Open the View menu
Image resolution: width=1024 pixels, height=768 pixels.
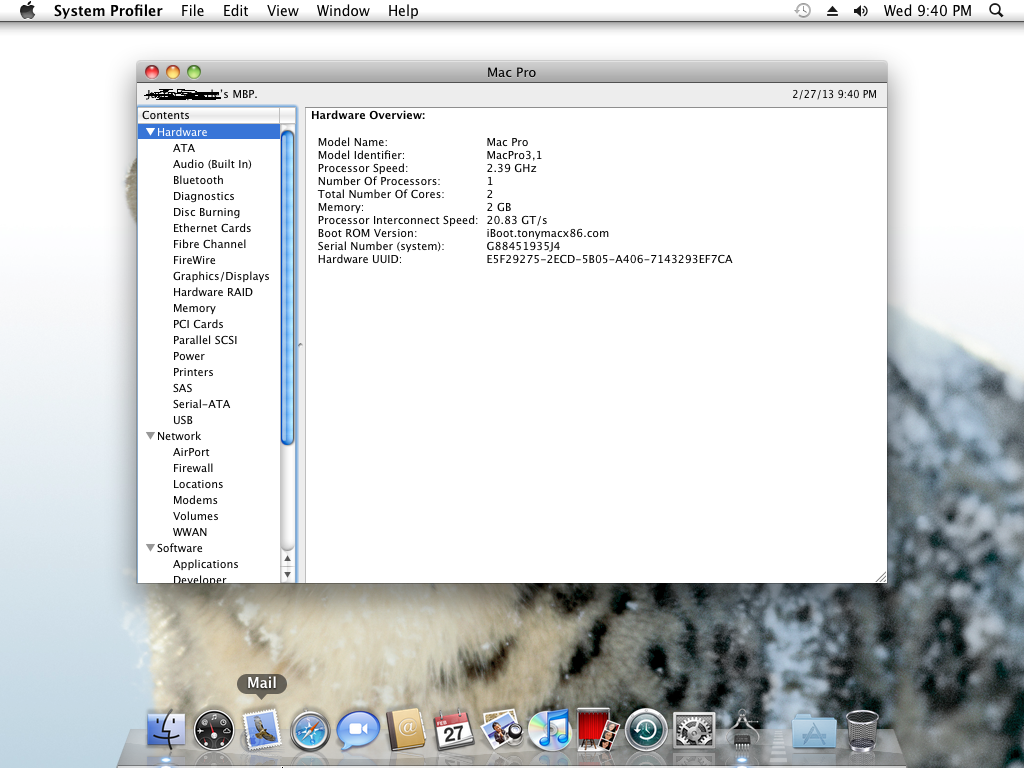pos(283,11)
